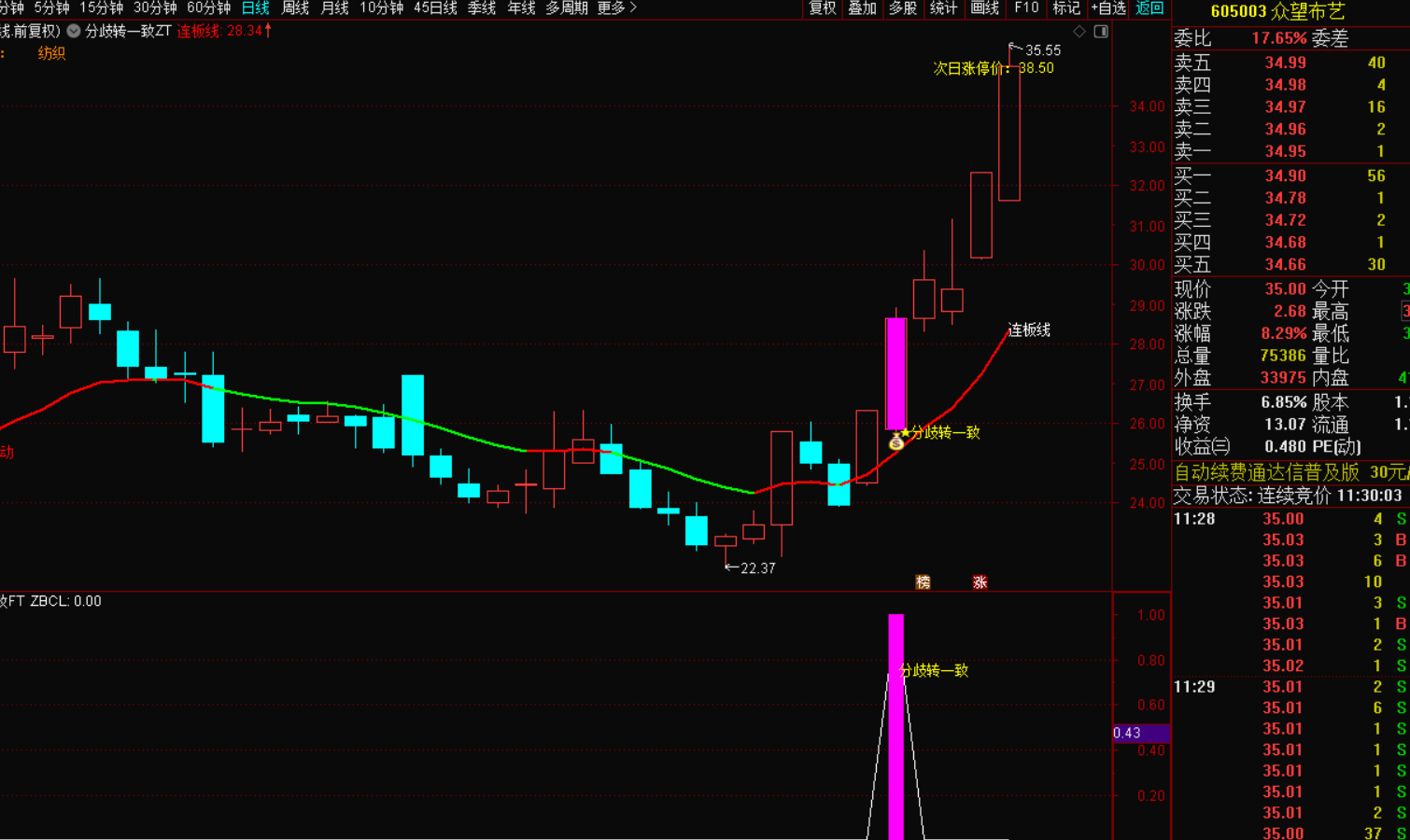Click the magenta bar in the ZBCL indicator

[x=895, y=728]
